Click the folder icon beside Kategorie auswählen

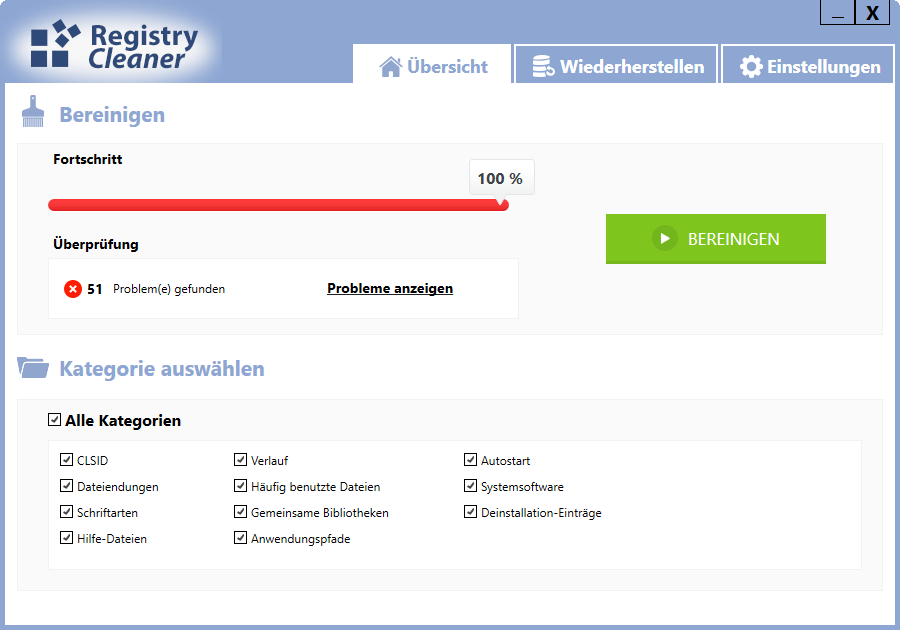[33, 368]
